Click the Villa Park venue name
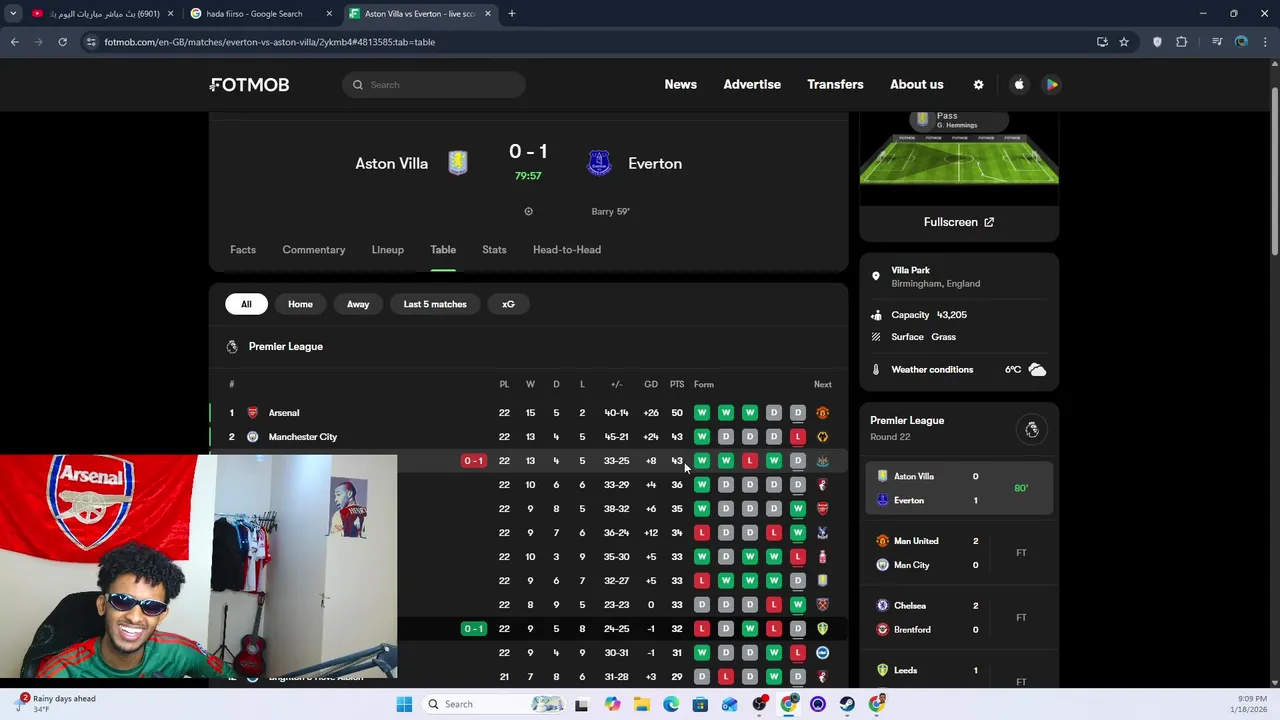 pyautogui.click(x=911, y=270)
